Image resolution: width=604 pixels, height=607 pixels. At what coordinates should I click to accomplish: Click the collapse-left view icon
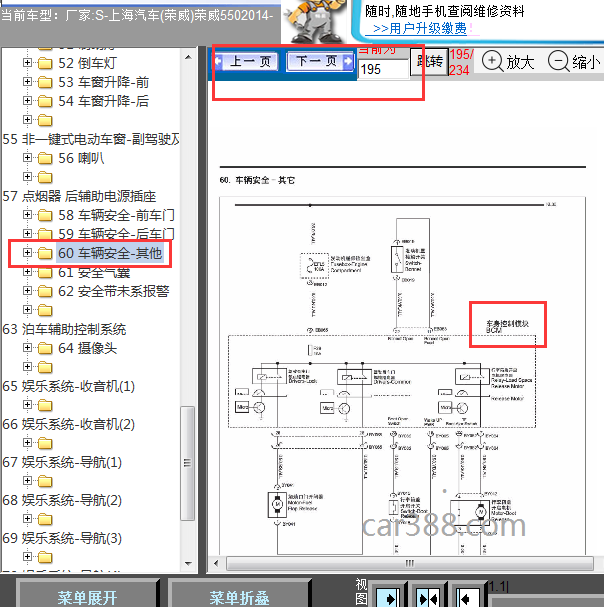coord(467,598)
